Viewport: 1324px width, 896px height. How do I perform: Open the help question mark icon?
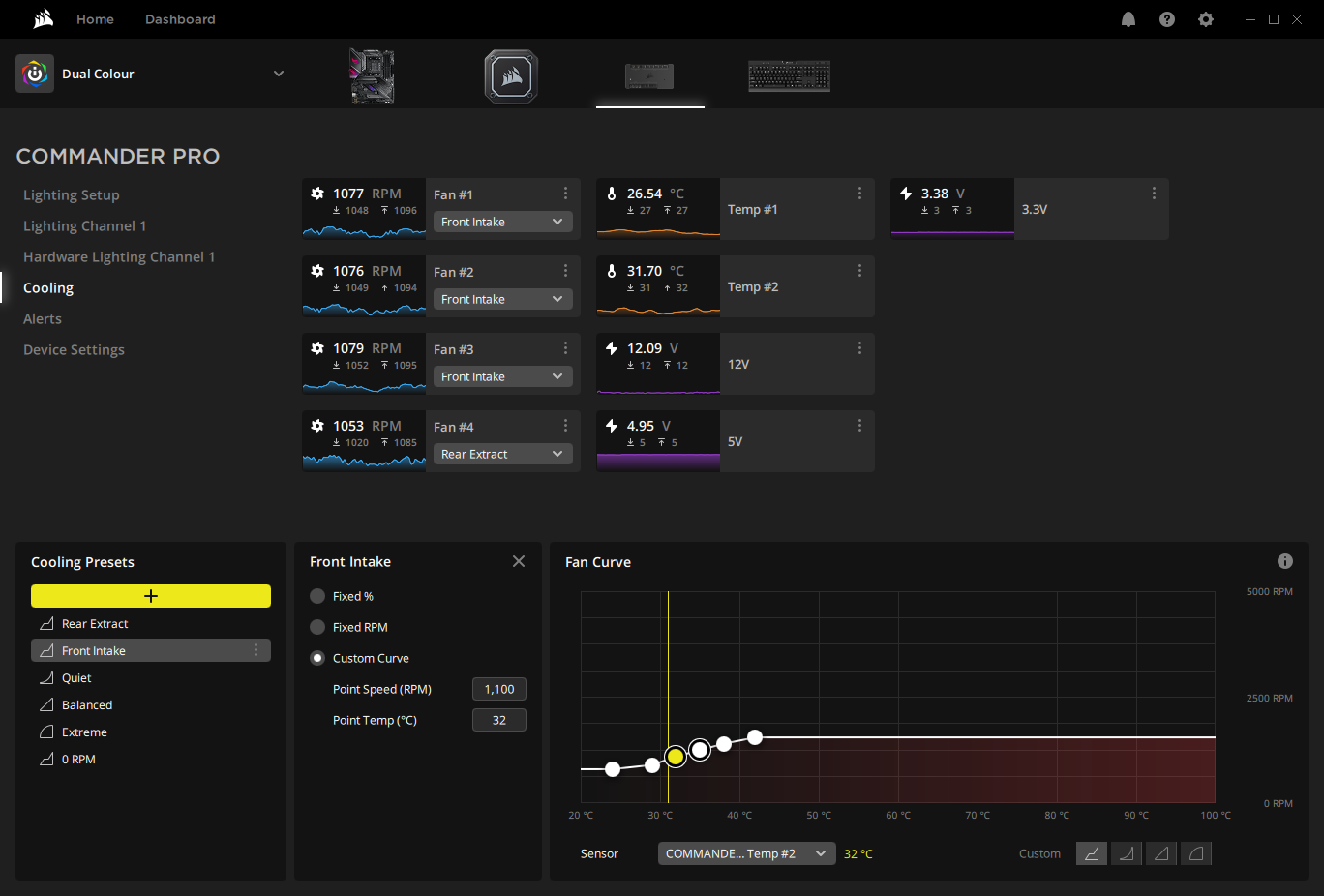[1167, 19]
